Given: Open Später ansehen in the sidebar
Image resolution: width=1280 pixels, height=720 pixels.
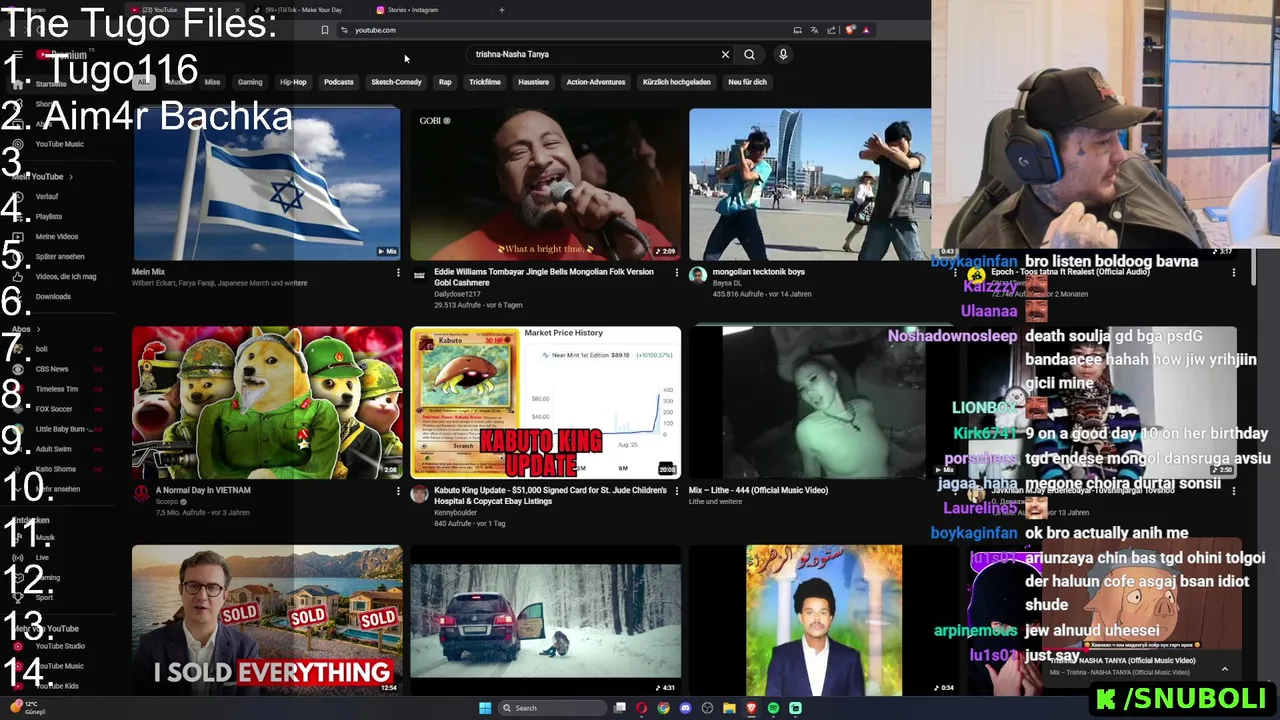Looking at the screenshot, I should [60, 257].
